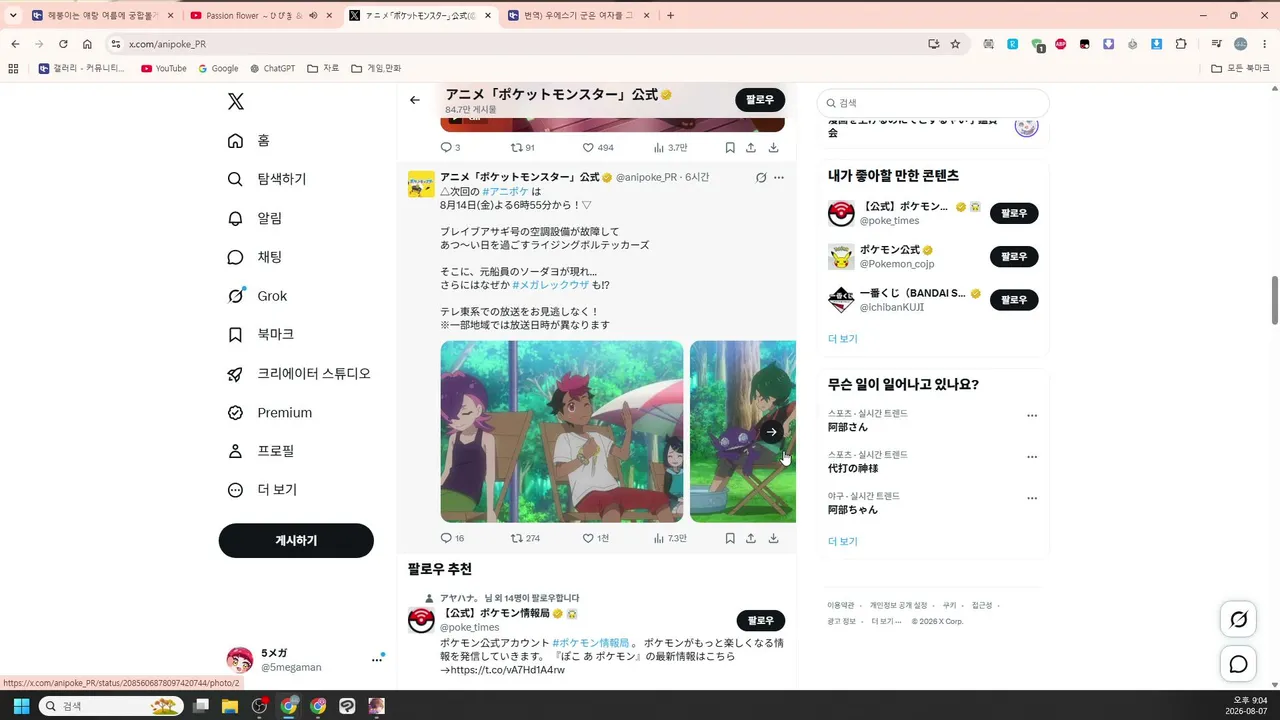1280x720 pixels.
Task: Open 탐색하기 in the sidebar
Action: coord(267,179)
